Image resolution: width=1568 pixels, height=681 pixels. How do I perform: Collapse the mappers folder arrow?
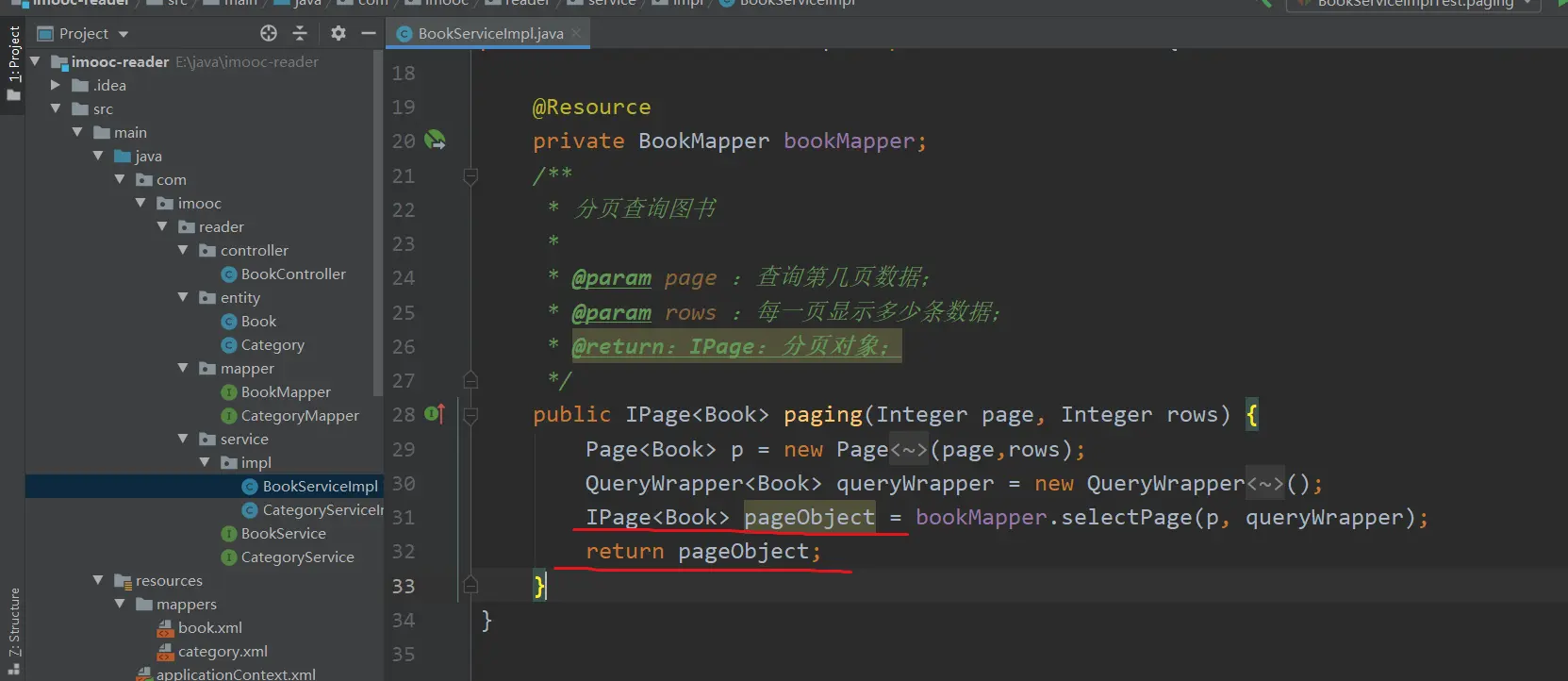[120, 604]
